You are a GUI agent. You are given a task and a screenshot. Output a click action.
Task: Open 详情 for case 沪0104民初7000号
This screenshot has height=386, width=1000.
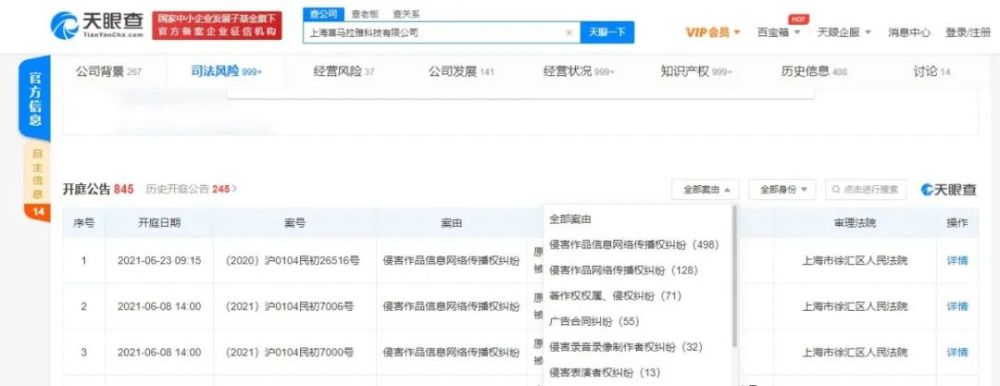pos(957,352)
